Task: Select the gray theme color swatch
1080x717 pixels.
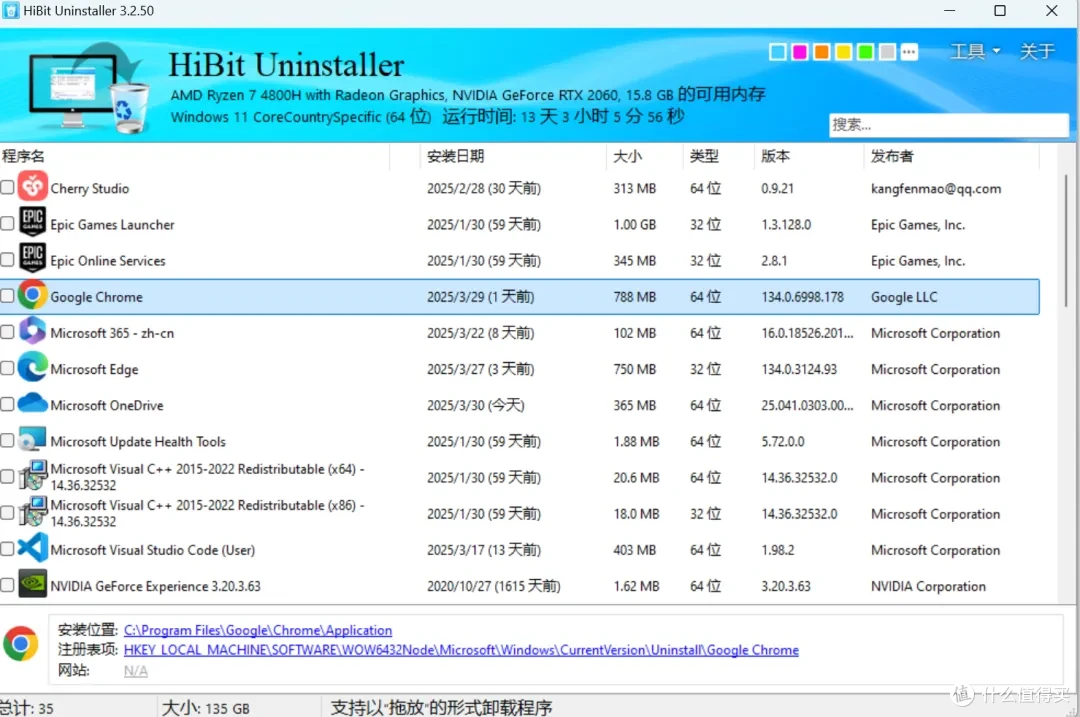Action: tap(888, 52)
